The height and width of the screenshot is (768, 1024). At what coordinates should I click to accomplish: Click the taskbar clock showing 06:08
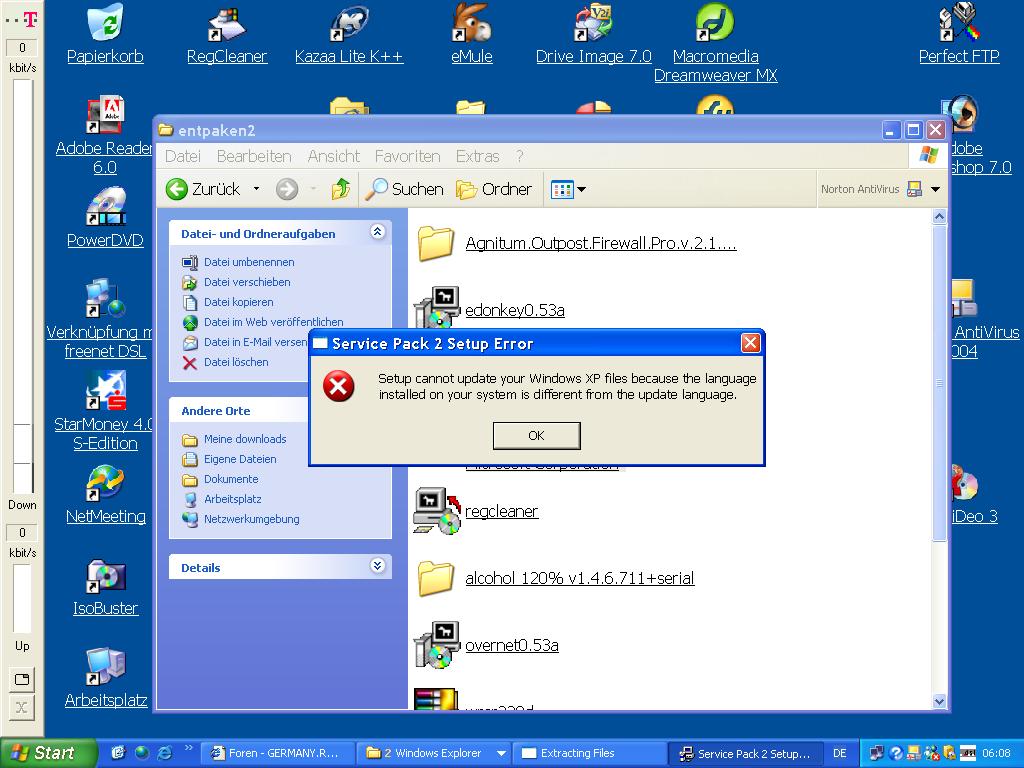coord(997,754)
